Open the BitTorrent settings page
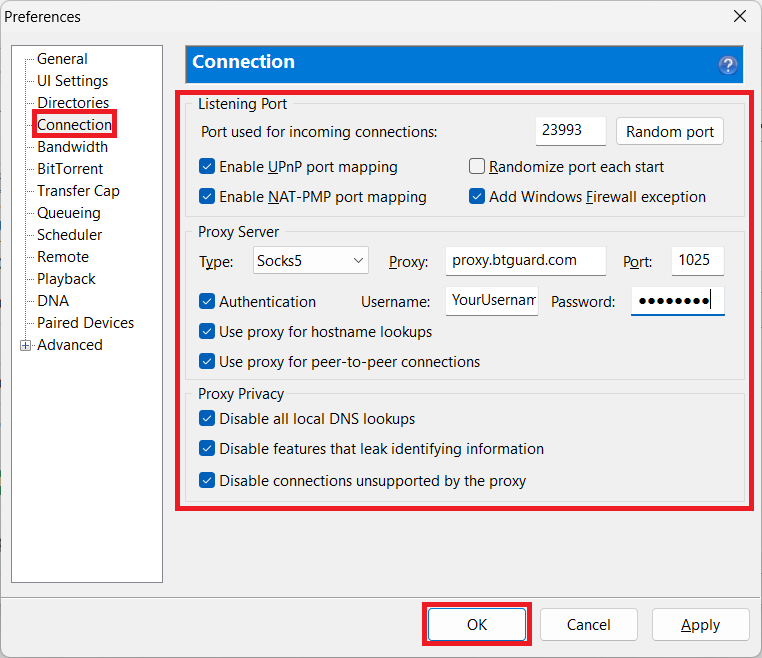Image resolution: width=762 pixels, height=658 pixels. click(x=70, y=169)
